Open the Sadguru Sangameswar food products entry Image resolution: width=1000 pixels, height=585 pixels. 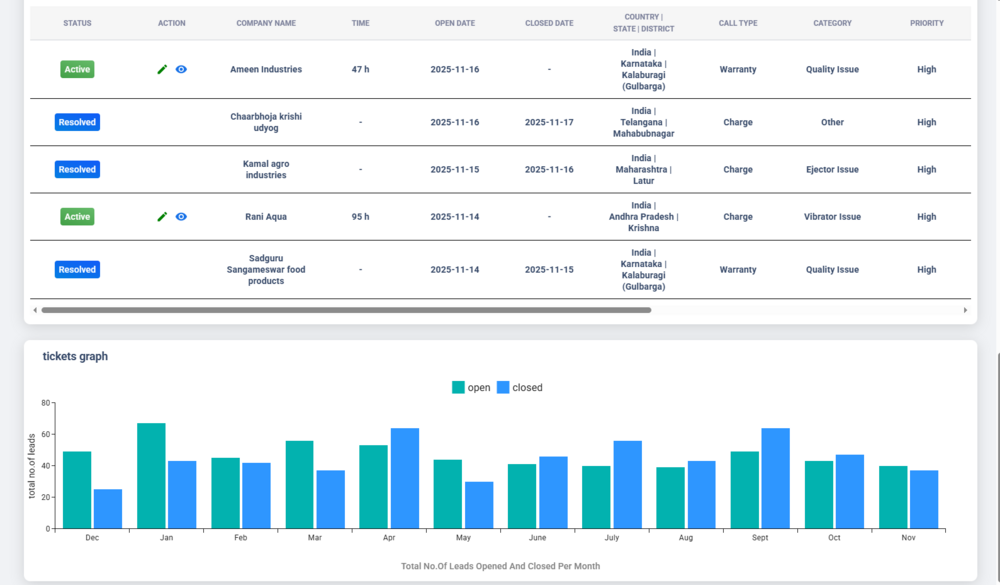(266, 269)
